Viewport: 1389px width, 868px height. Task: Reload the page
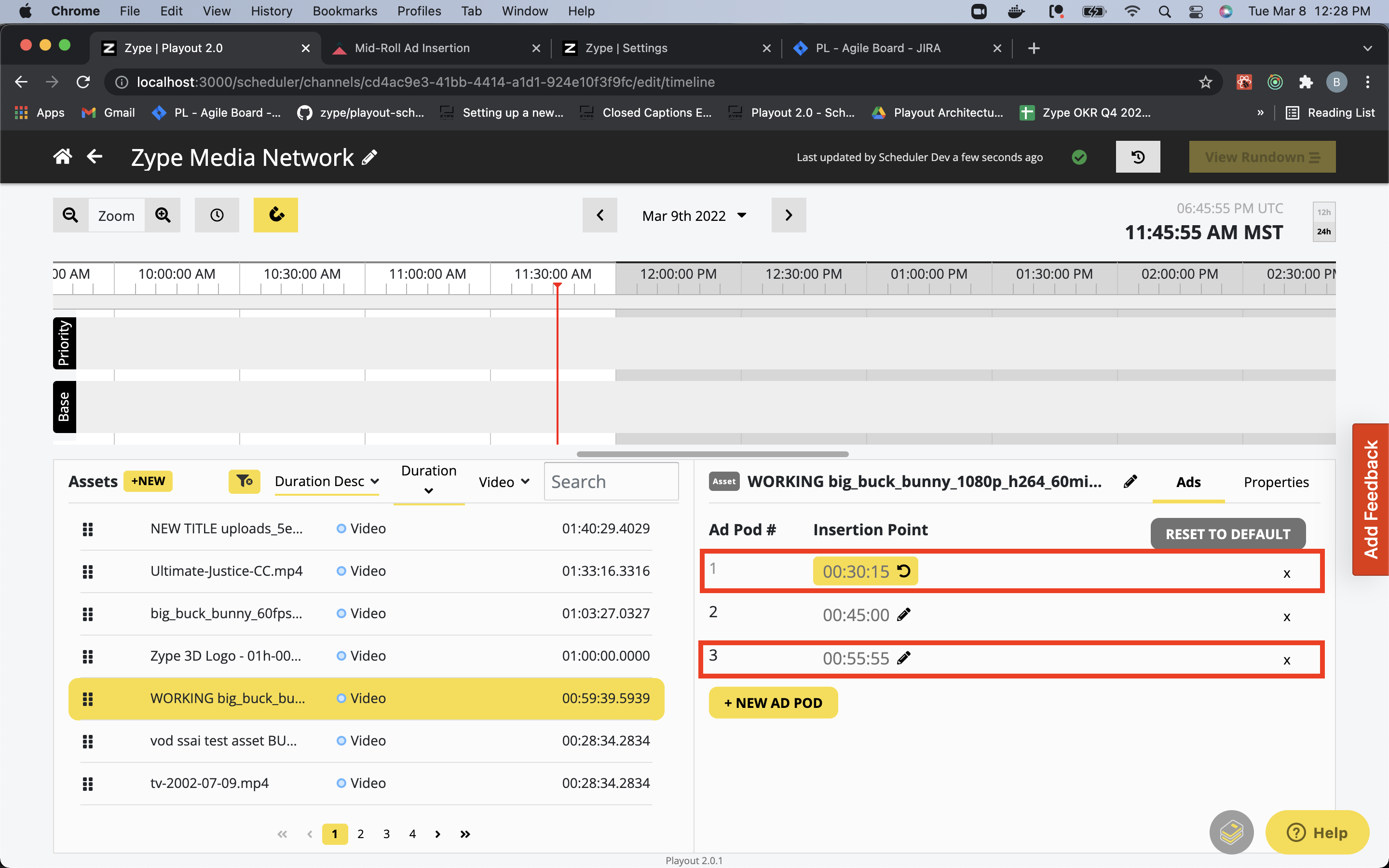83,82
